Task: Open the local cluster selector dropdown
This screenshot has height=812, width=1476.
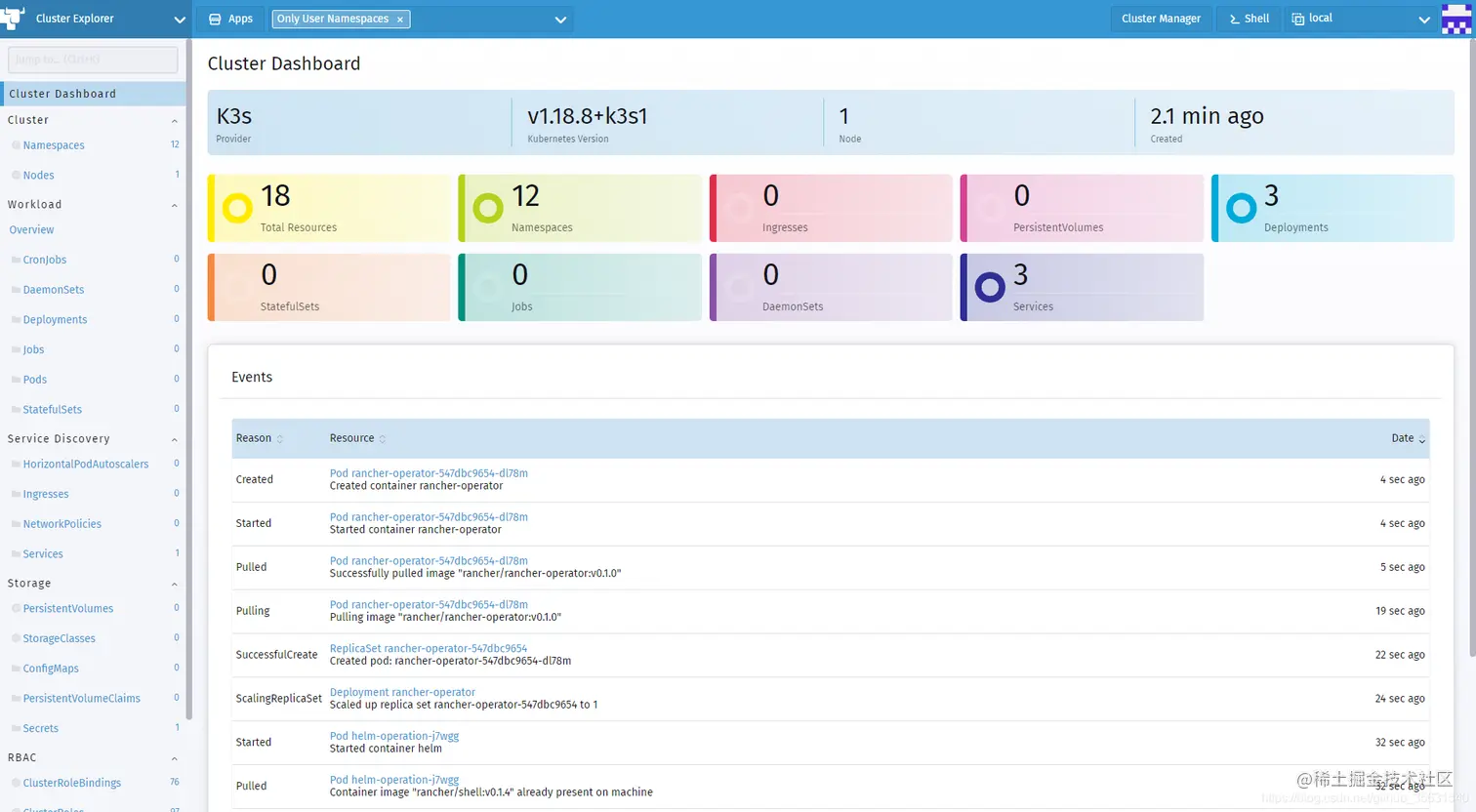Action: tap(1360, 19)
